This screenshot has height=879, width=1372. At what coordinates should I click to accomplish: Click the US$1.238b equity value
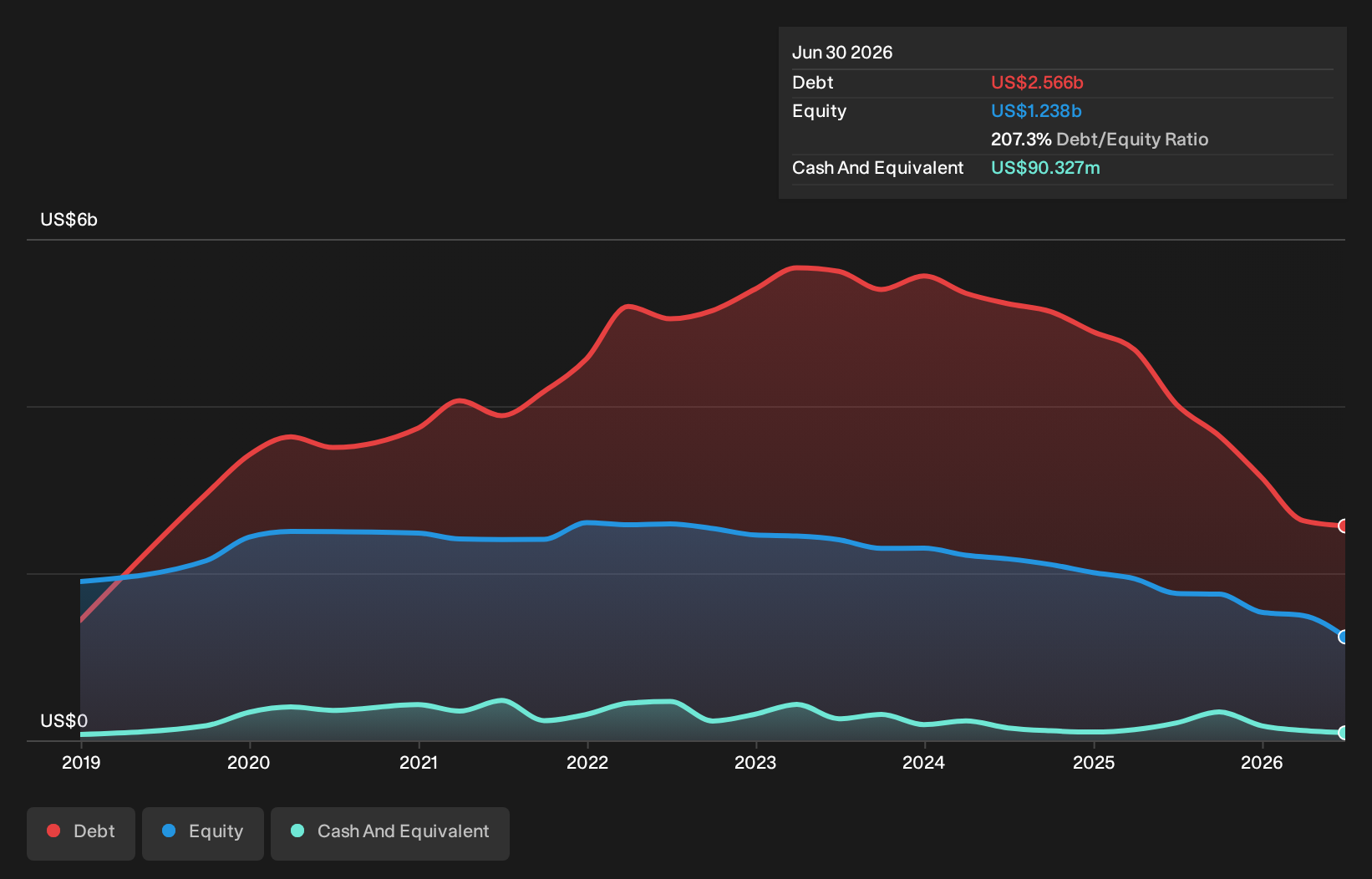[1036, 111]
